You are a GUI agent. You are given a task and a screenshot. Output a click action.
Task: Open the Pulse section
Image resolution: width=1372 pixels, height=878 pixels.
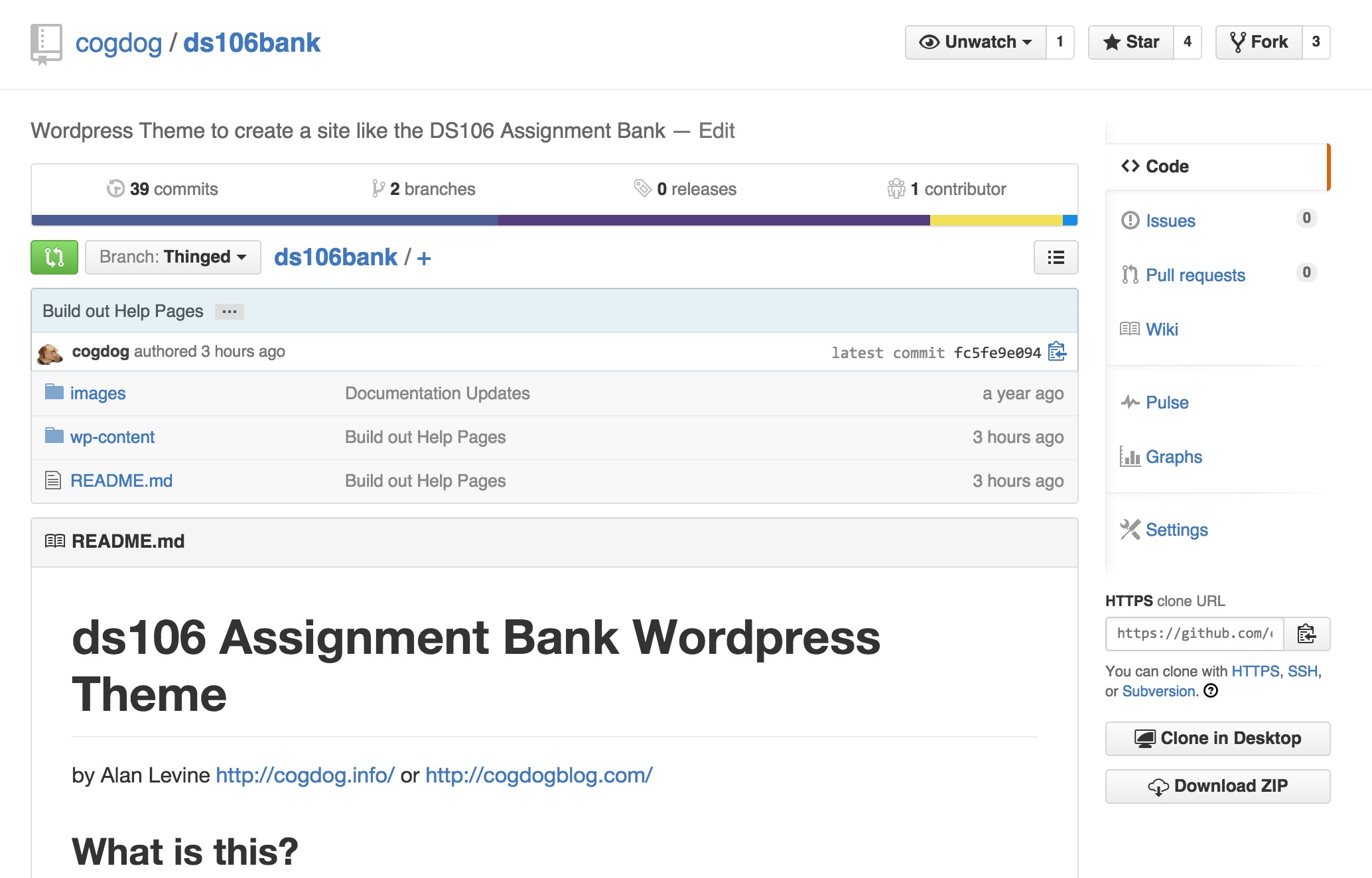point(1168,402)
